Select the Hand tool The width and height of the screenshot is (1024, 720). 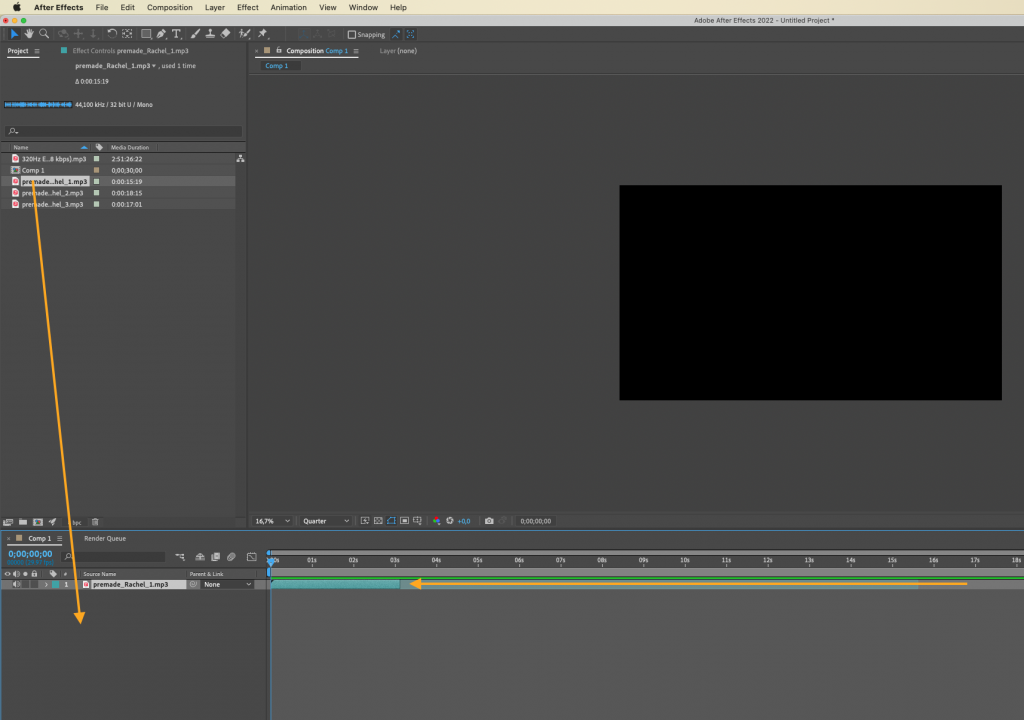(30, 33)
